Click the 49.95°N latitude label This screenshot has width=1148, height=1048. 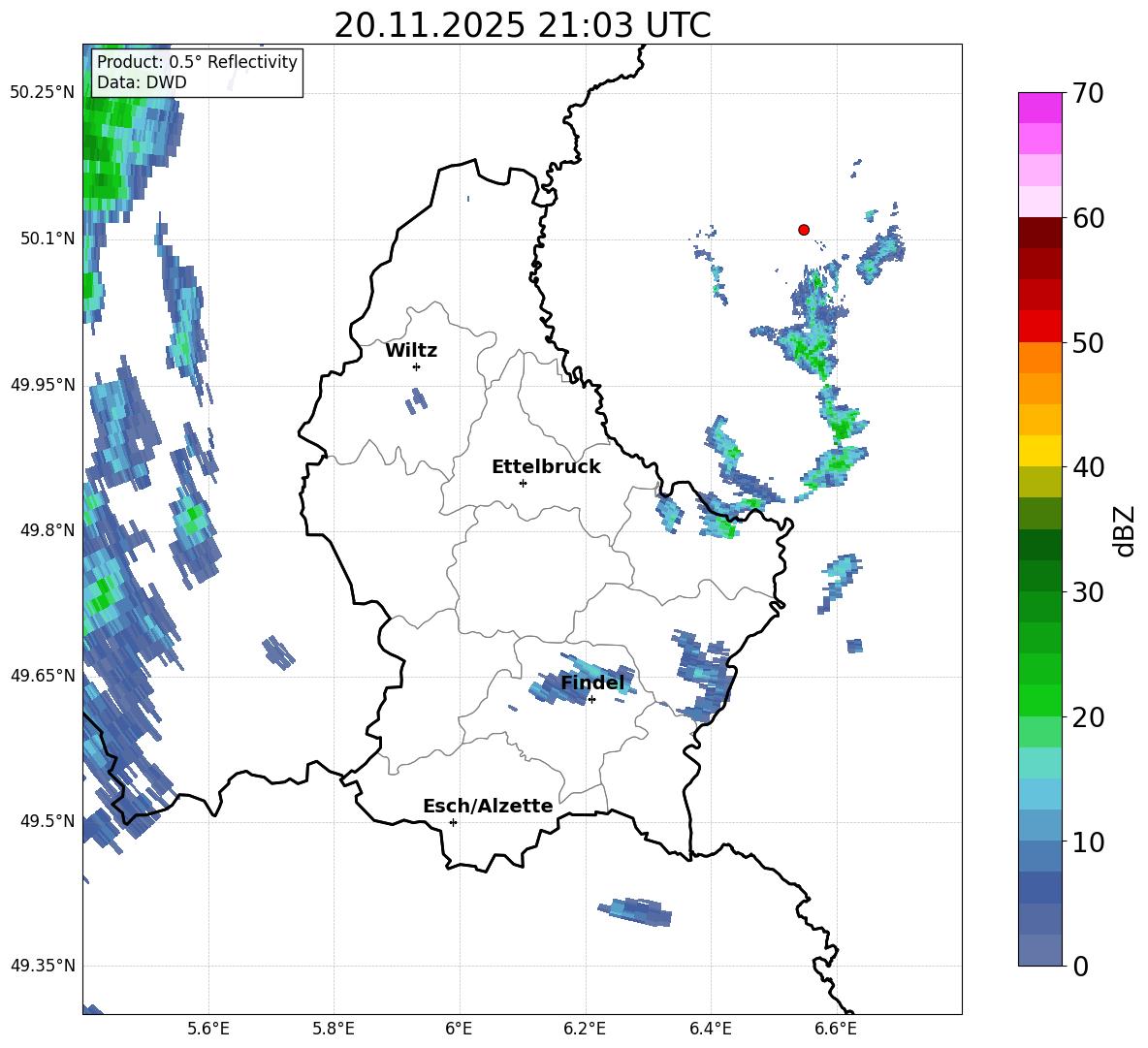coord(43,384)
